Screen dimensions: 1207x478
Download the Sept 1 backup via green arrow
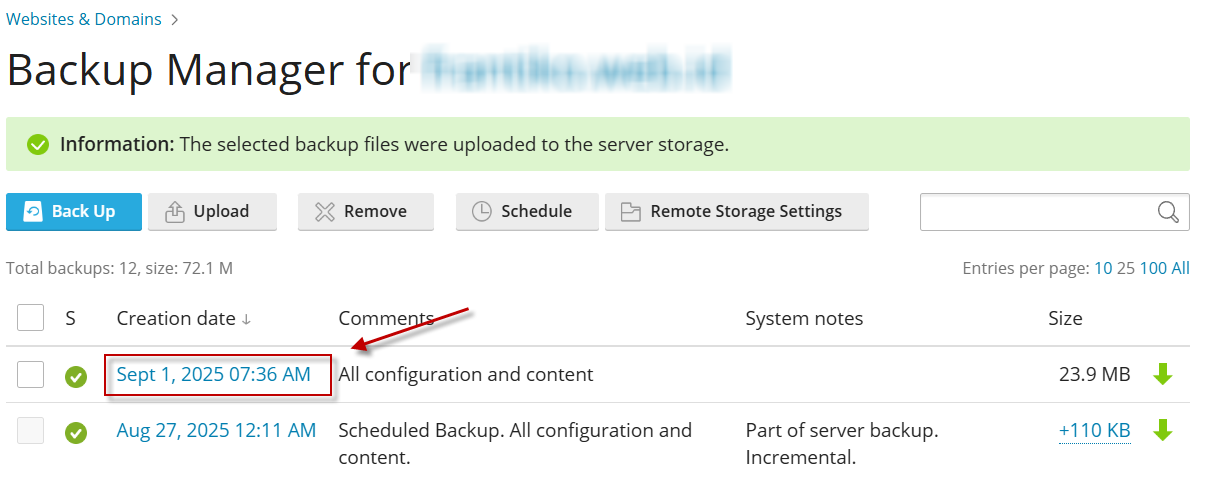click(1162, 374)
